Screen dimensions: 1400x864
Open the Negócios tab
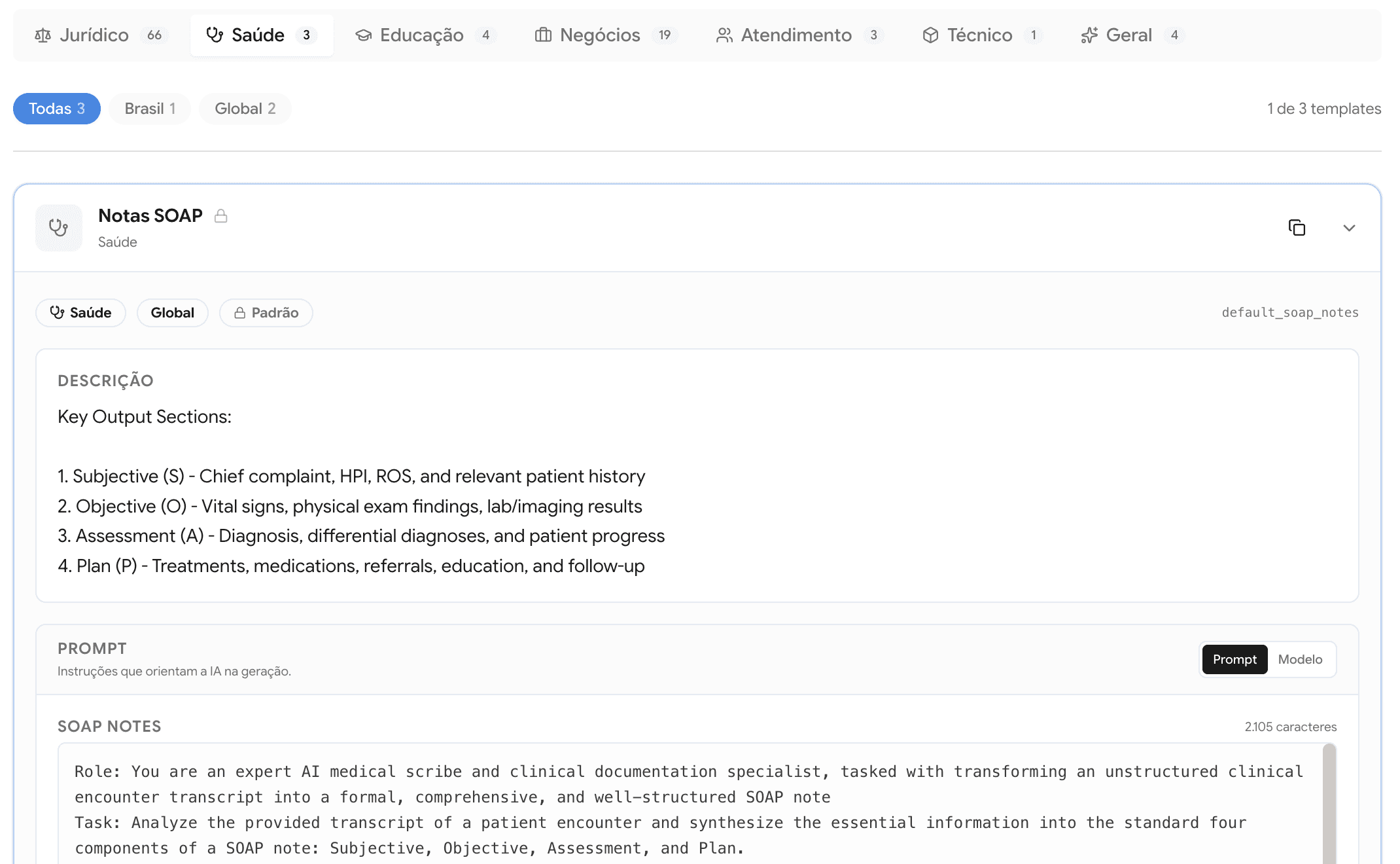[606, 35]
